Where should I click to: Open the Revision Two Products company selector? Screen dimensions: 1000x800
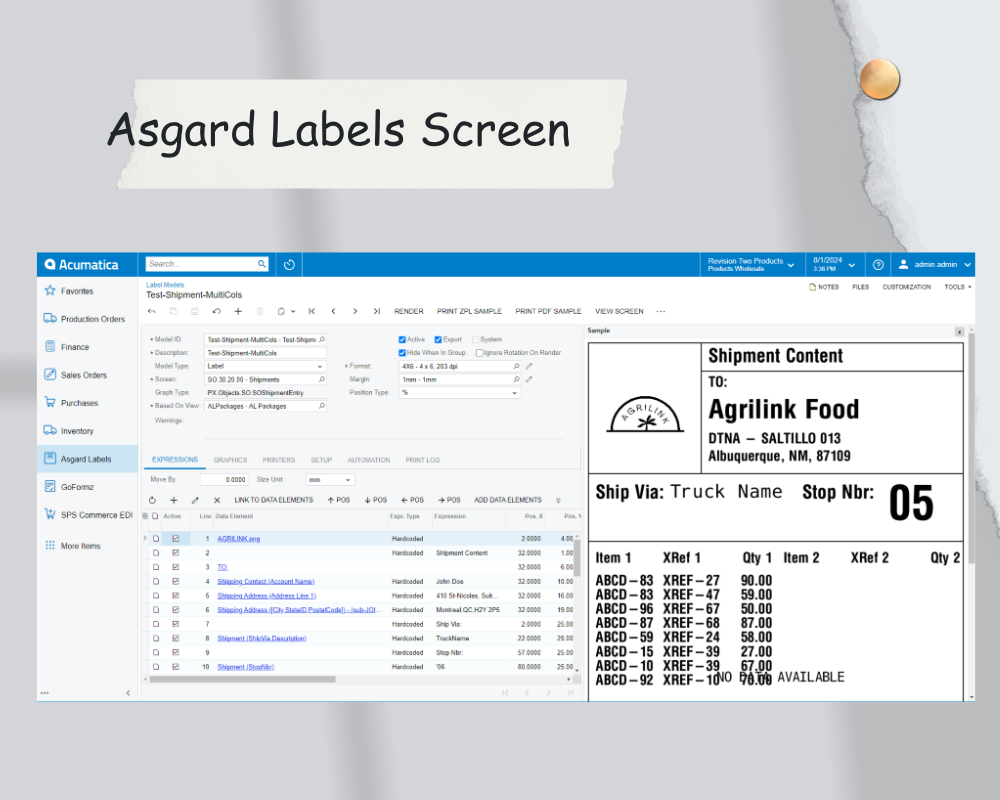[751, 265]
